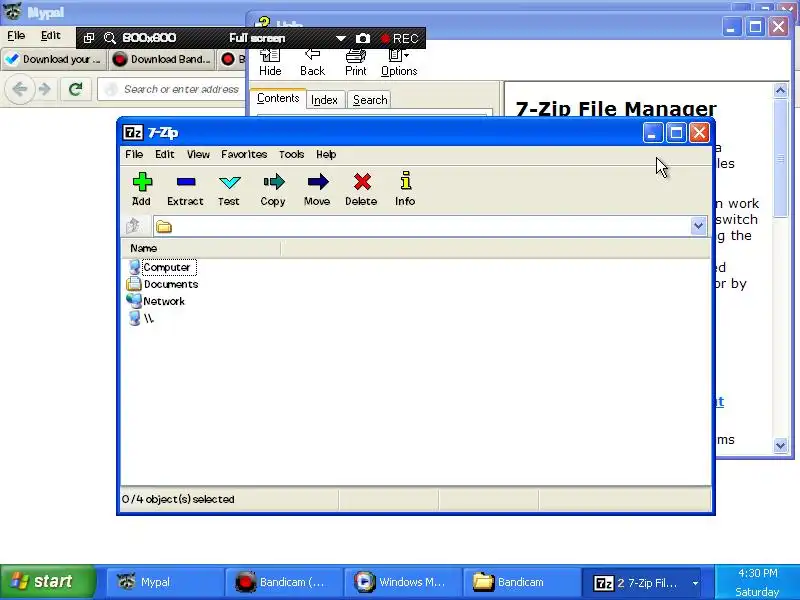The image size is (800, 600).
Task: Open the 7-Zip address path dropdown
Action: pos(698,226)
